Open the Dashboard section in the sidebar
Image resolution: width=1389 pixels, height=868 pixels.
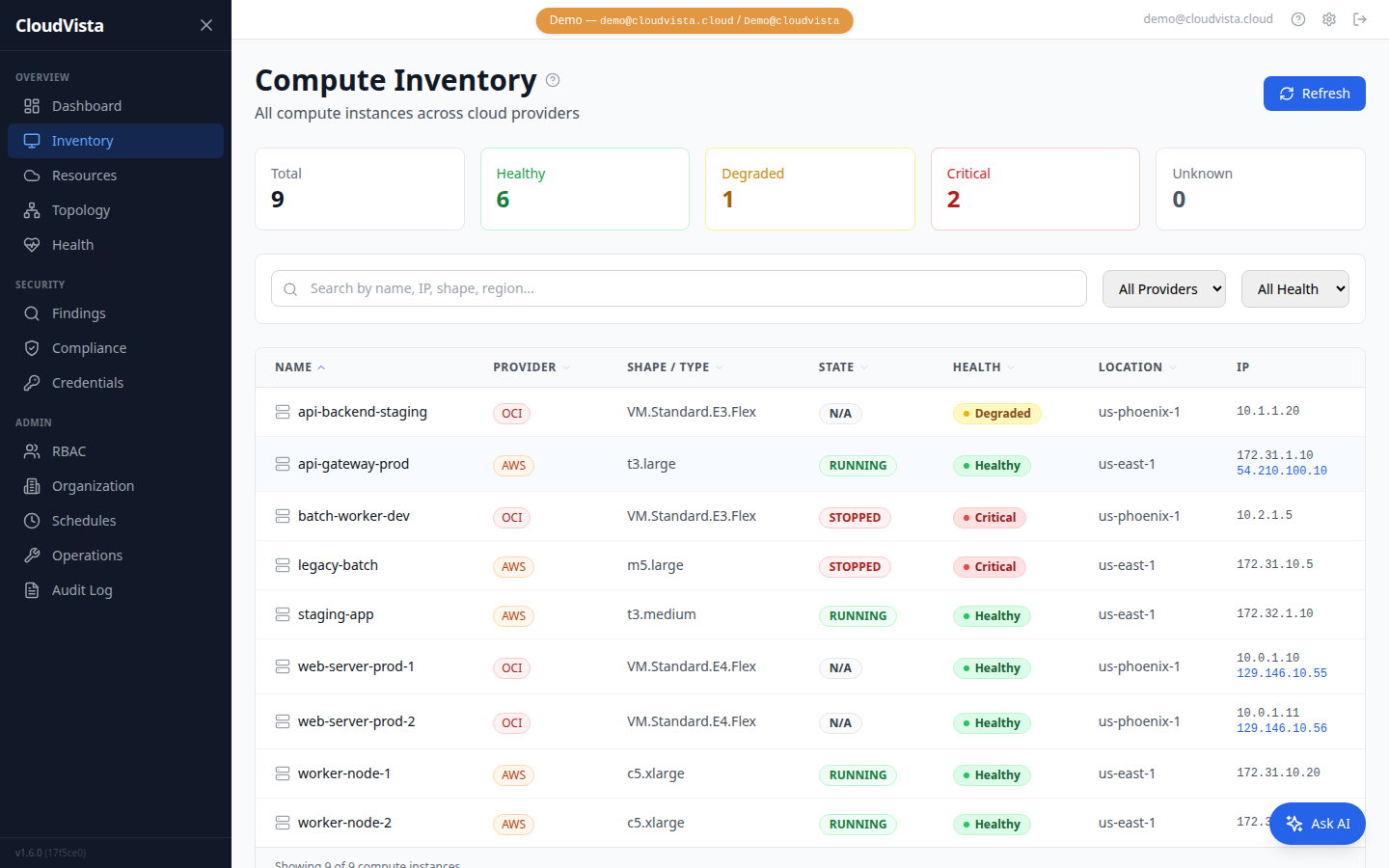pos(86,105)
